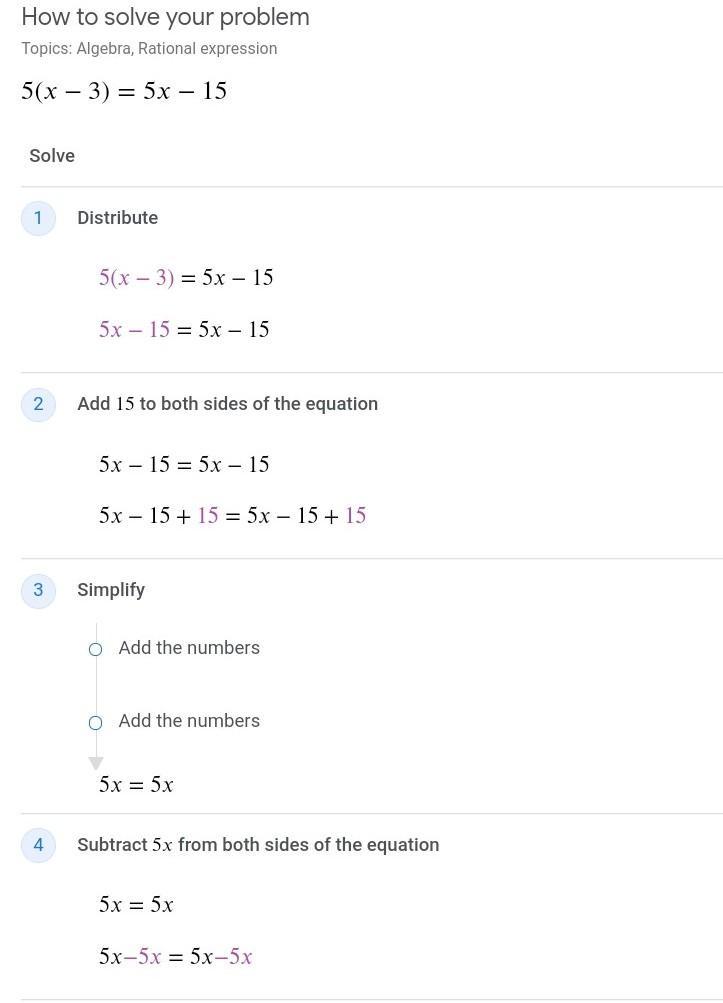The image size is (723, 1003).
Task: Click the second 'Add the numbers' circle bullet
Action: [96, 722]
